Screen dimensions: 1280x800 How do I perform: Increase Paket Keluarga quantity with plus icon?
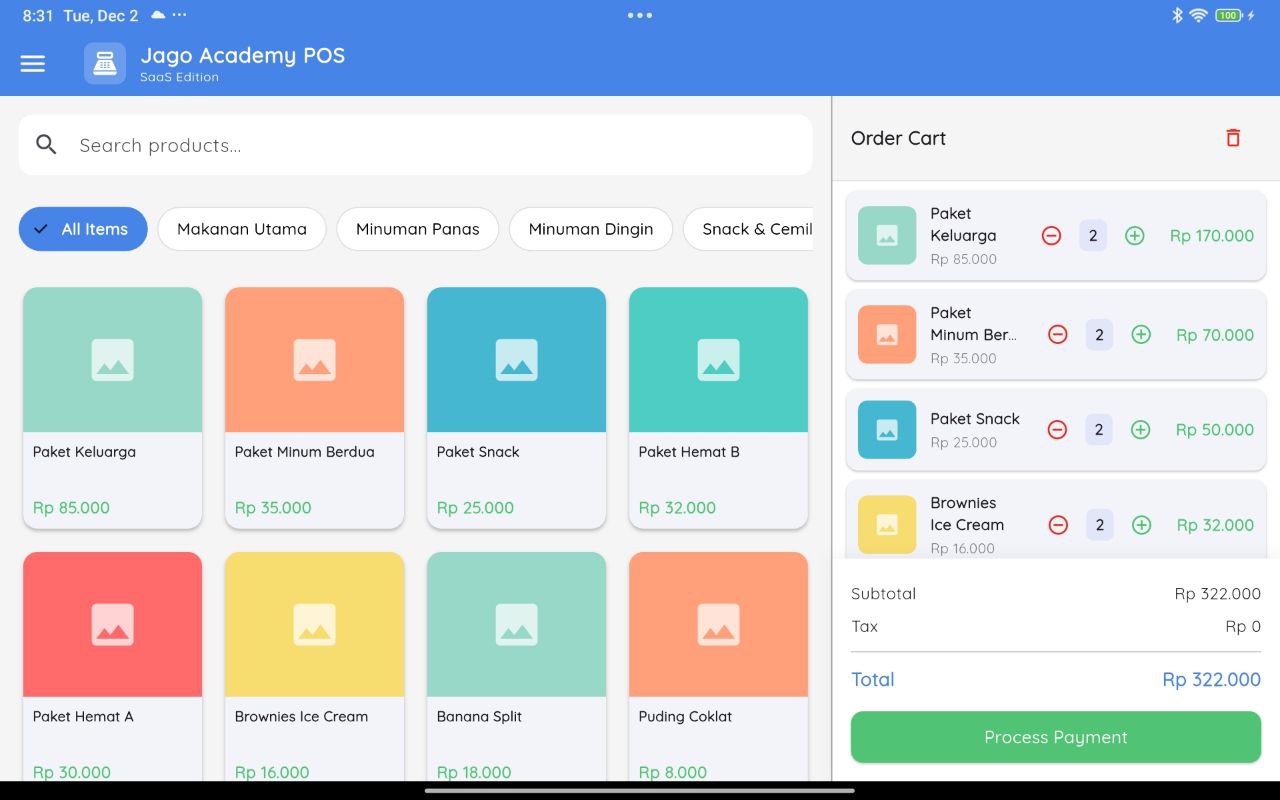tap(1134, 235)
